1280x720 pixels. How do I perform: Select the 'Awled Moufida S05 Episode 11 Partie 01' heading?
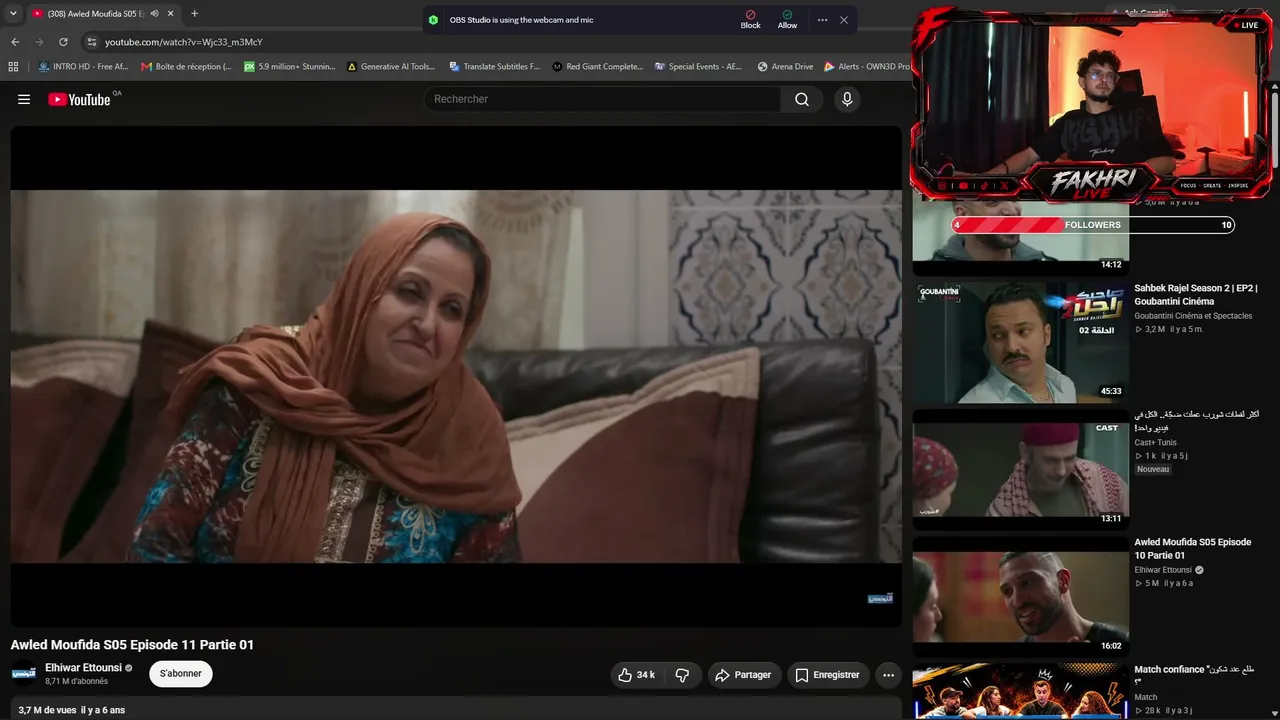pyautogui.click(x=132, y=645)
